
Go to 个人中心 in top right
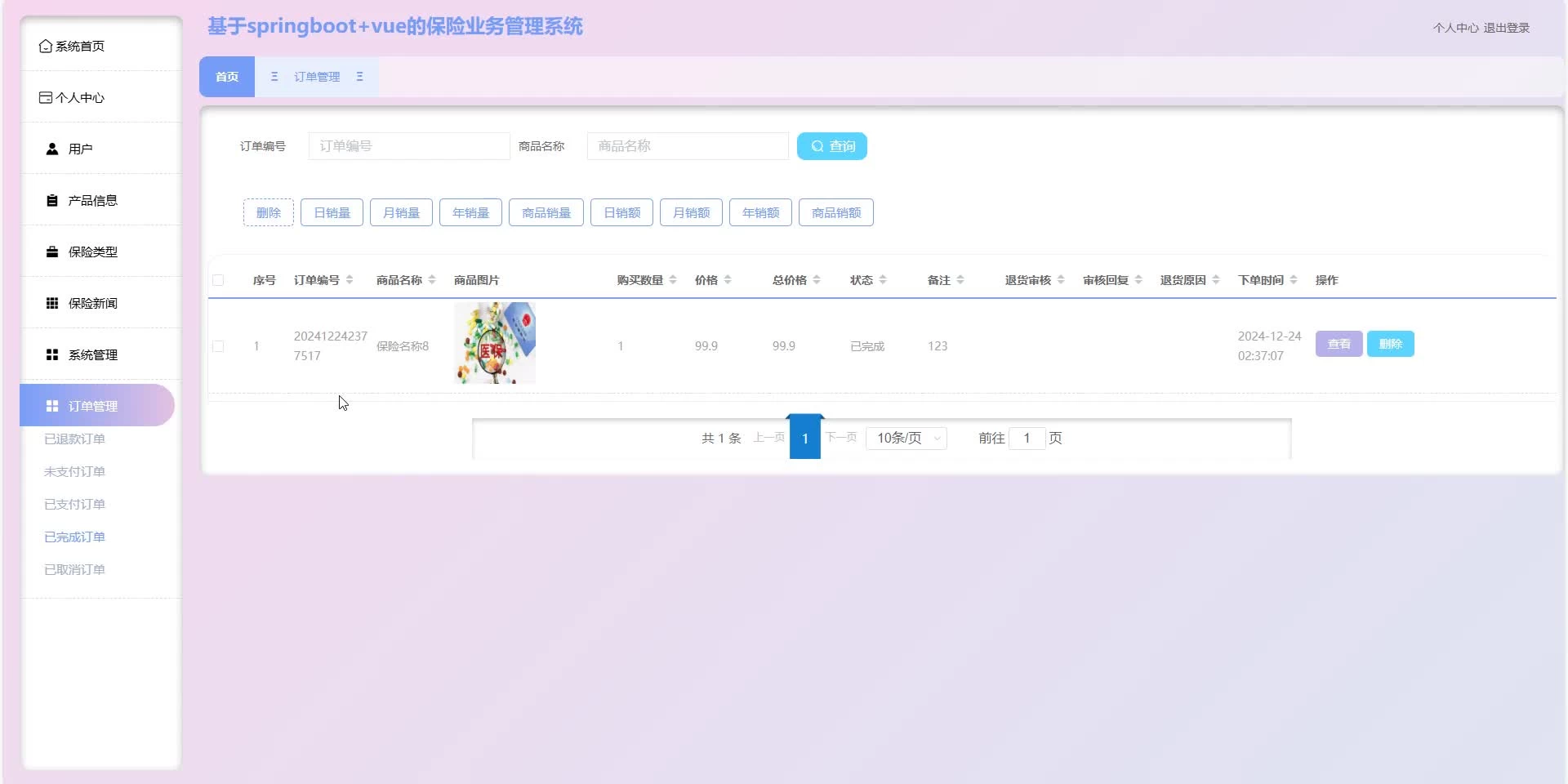pyautogui.click(x=1455, y=28)
